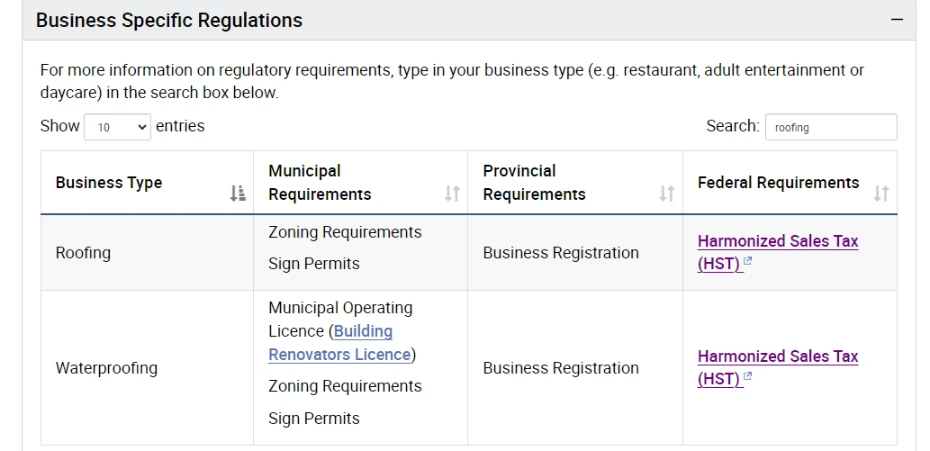Click the Business Specific Regulations heading

(x=169, y=20)
